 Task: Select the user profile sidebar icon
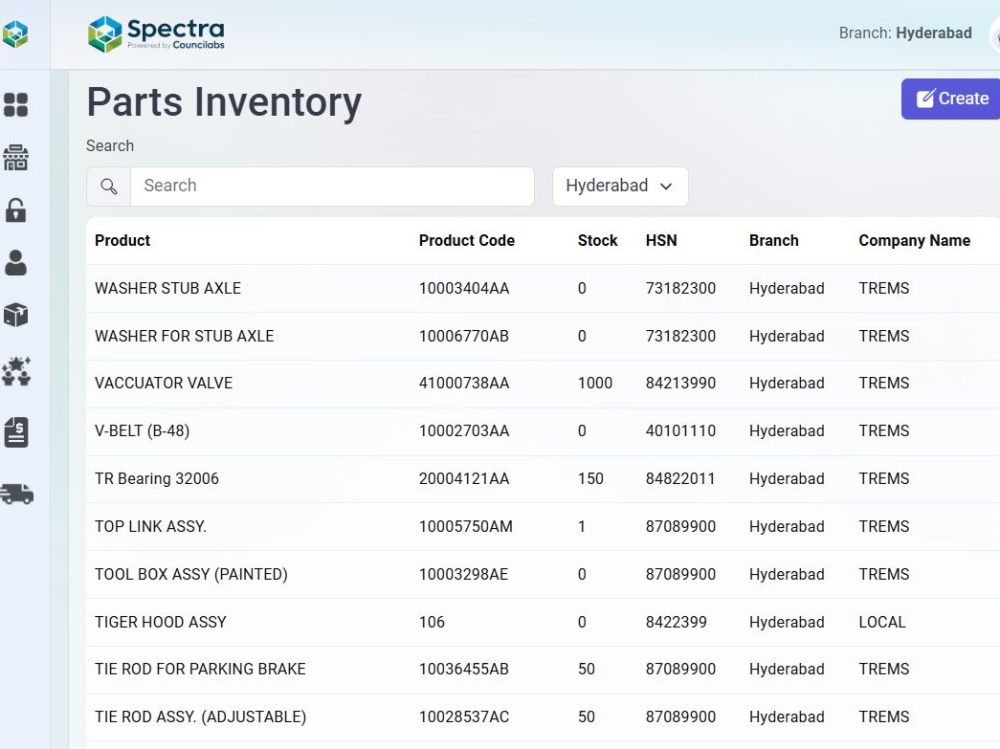(16, 262)
